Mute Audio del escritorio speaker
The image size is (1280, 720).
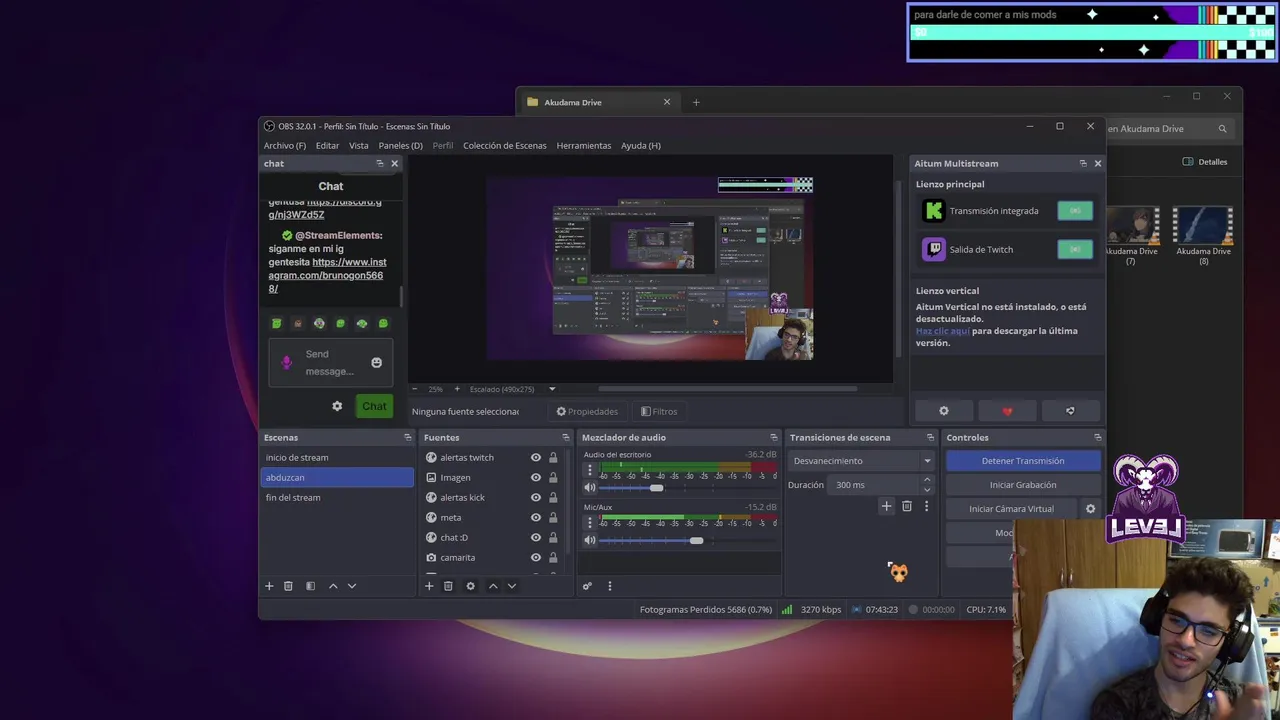click(x=590, y=488)
